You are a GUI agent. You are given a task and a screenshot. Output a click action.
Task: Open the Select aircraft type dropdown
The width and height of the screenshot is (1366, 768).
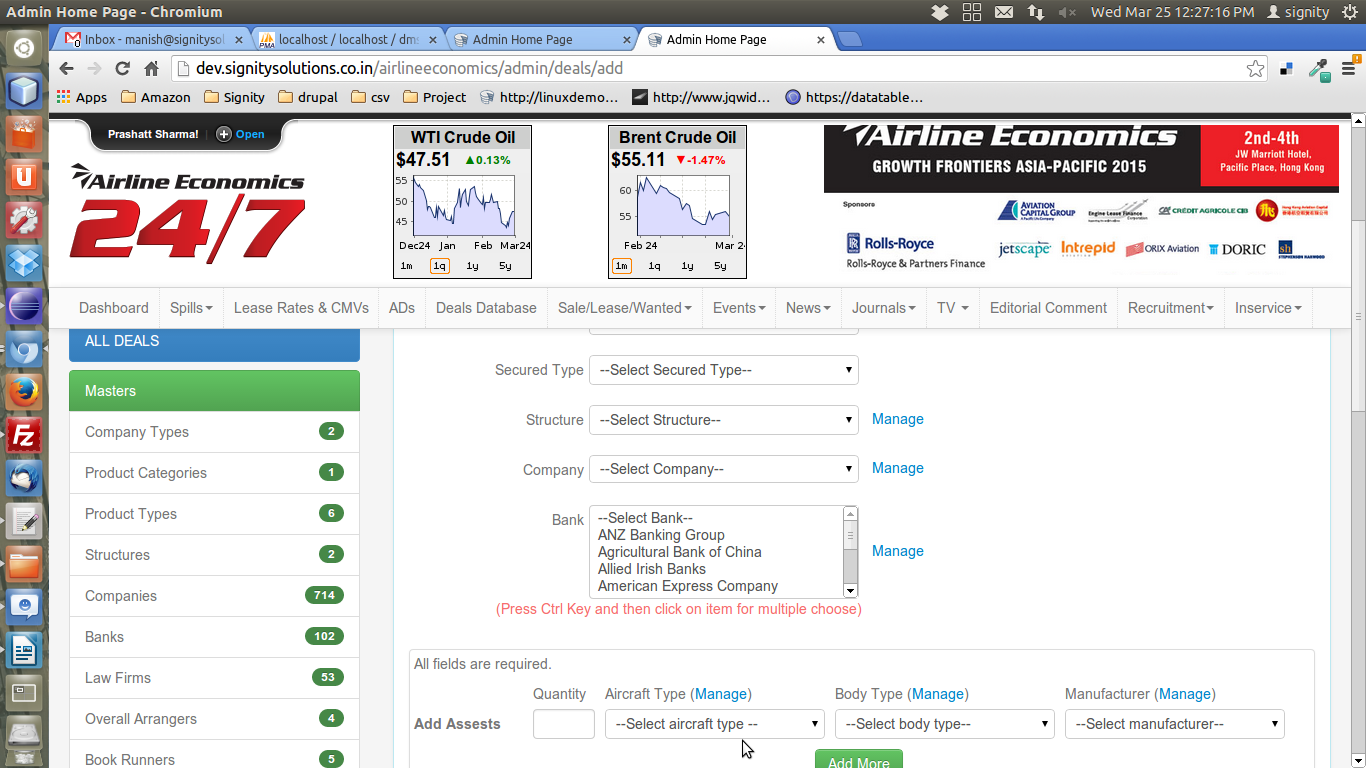point(715,724)
